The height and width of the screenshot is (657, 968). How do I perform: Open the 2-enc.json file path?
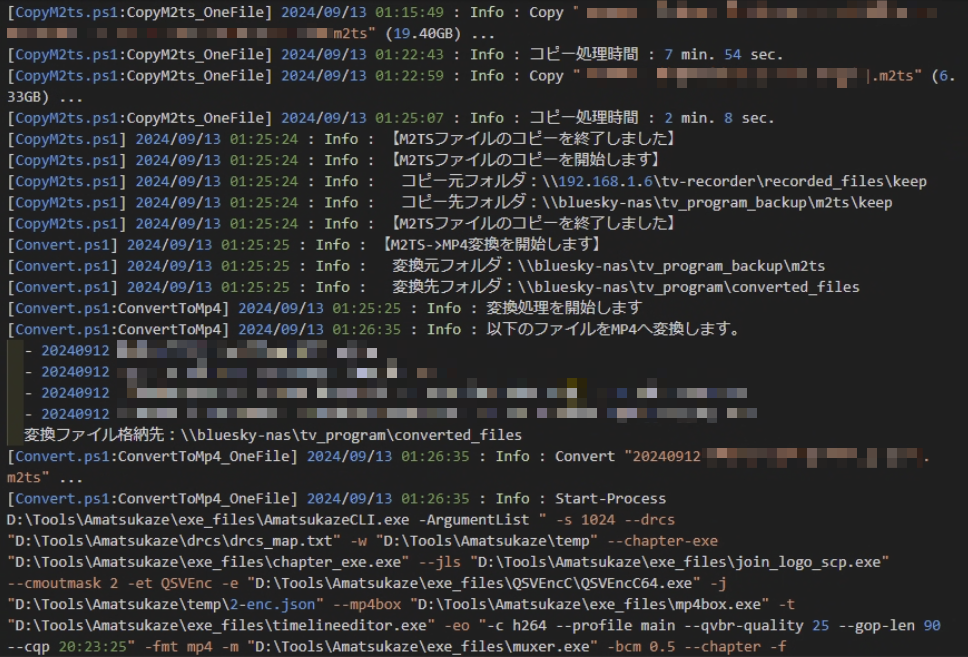(x=164, y=603)
